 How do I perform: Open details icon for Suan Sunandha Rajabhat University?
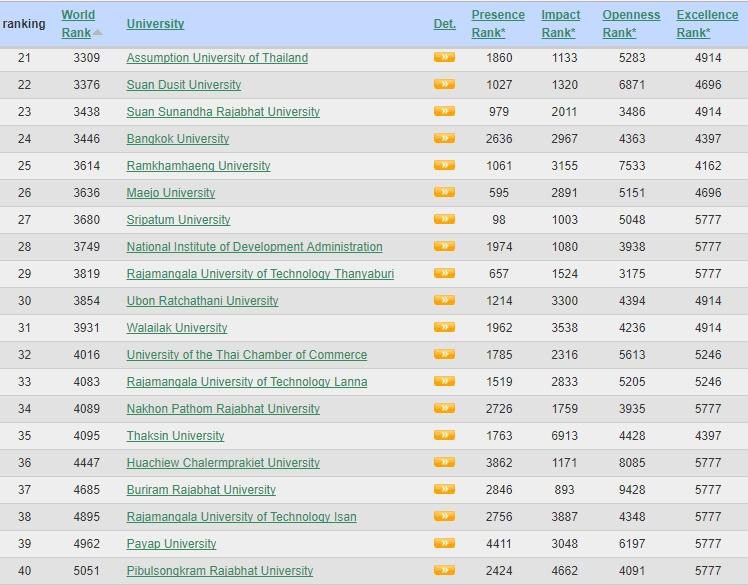point(444,111)
